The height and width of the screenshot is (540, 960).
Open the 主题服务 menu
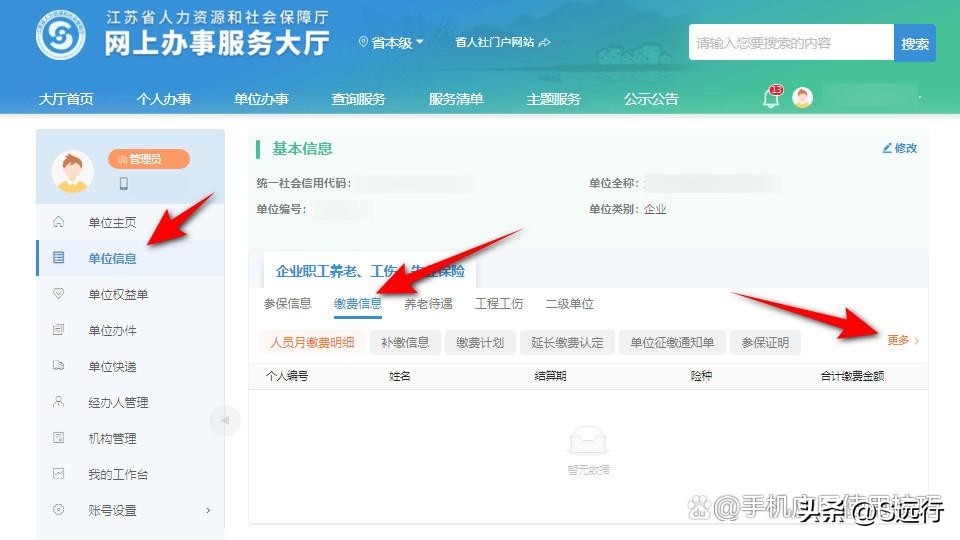pyautogui.click(x=553, y=99)
